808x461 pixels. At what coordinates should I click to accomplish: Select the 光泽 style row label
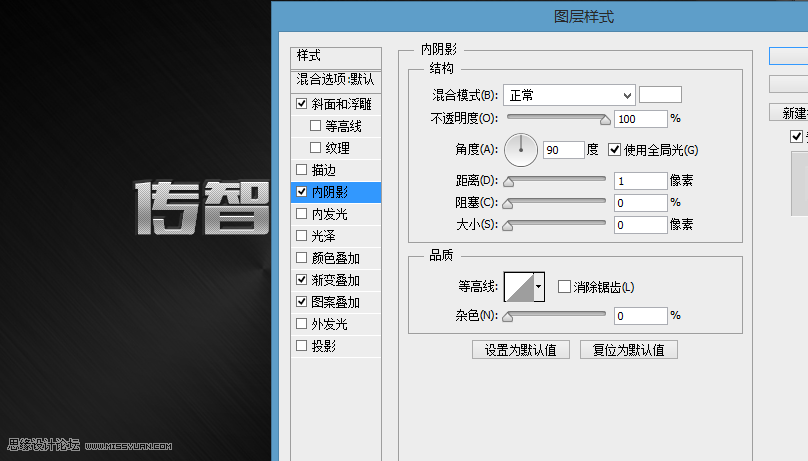tap(324, 236)
